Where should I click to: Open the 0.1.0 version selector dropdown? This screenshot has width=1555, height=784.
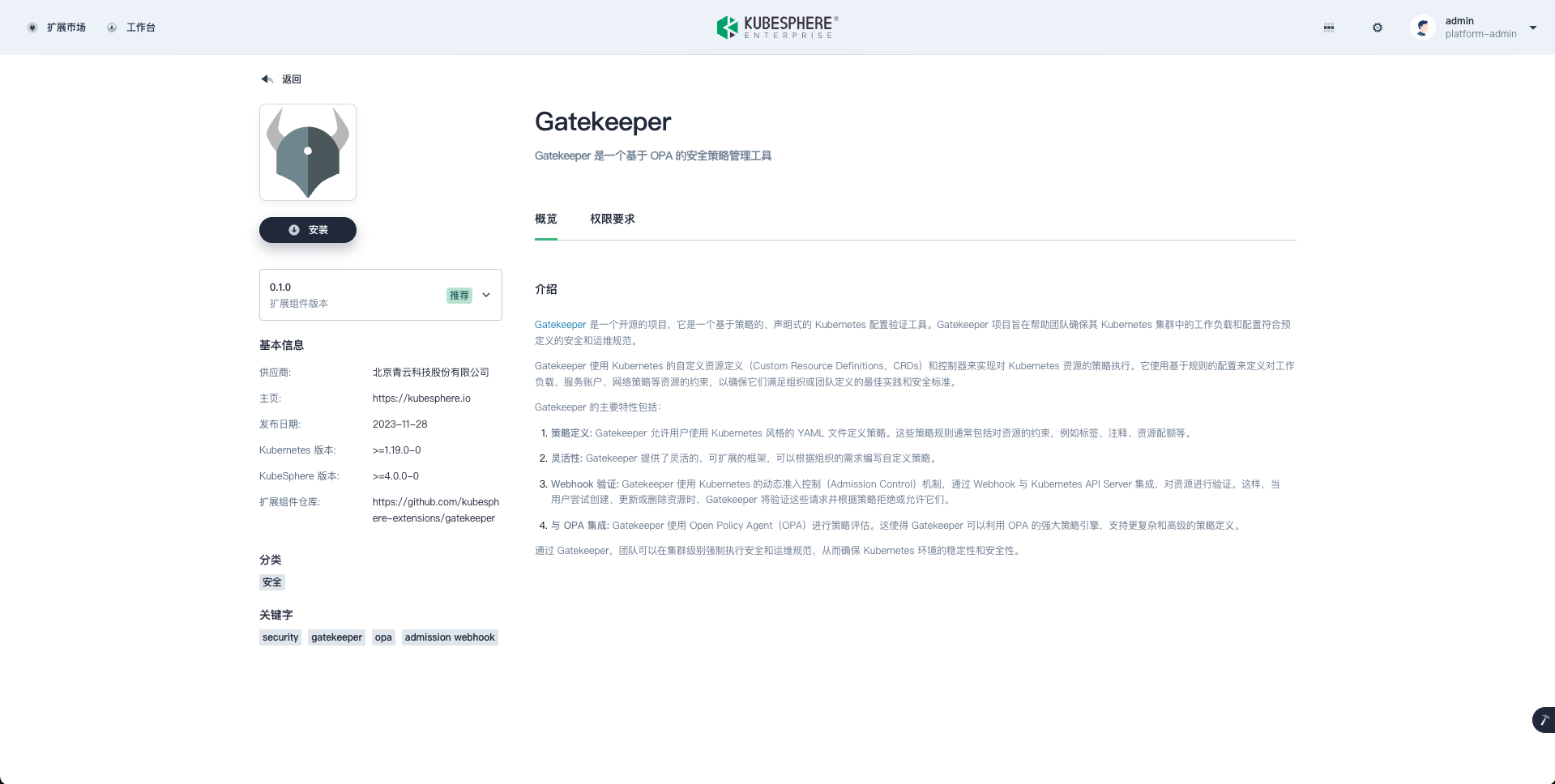[x=381, y=295]
